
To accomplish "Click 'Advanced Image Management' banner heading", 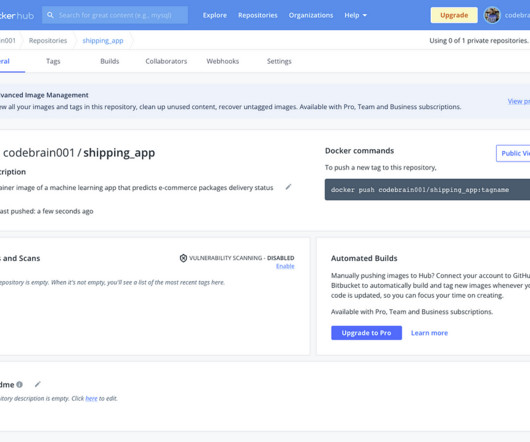I will pos(44,95).
